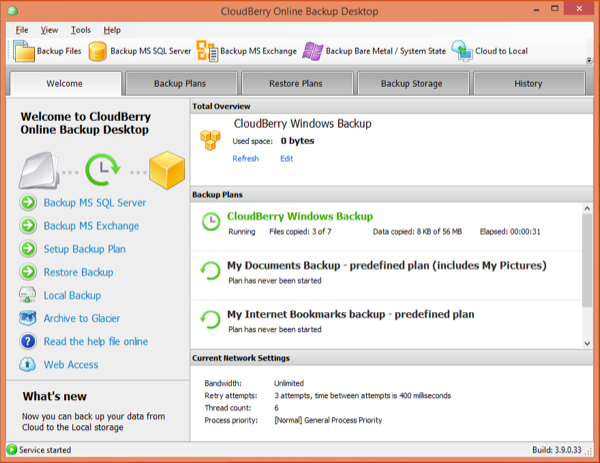The image size is (600, 463).
Task: Click Backup MS SQL Server toolbar label
Action: (151, 51)
